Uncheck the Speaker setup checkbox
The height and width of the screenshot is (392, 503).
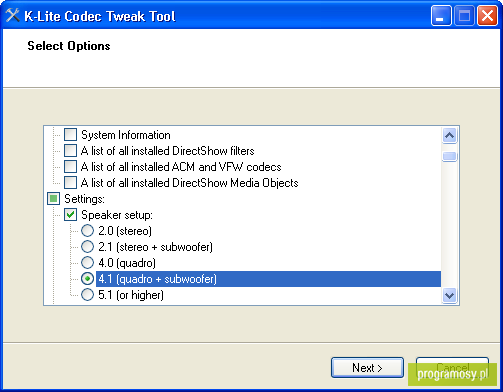70,215
